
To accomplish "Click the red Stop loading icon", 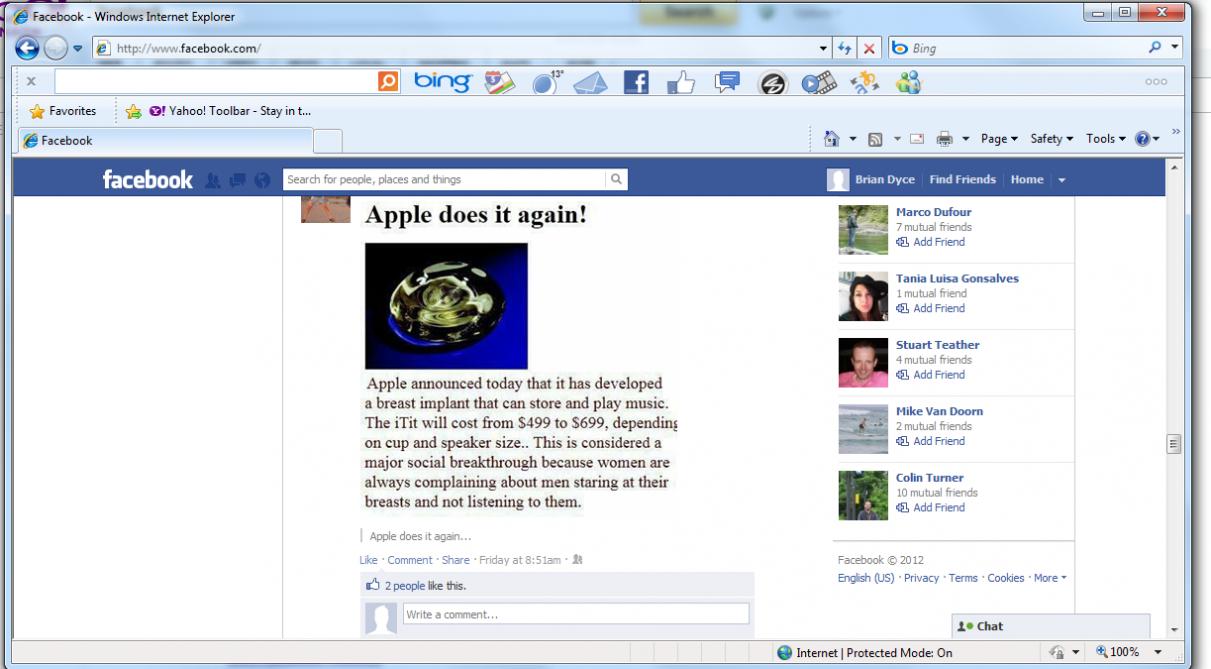I will (870, 48).
